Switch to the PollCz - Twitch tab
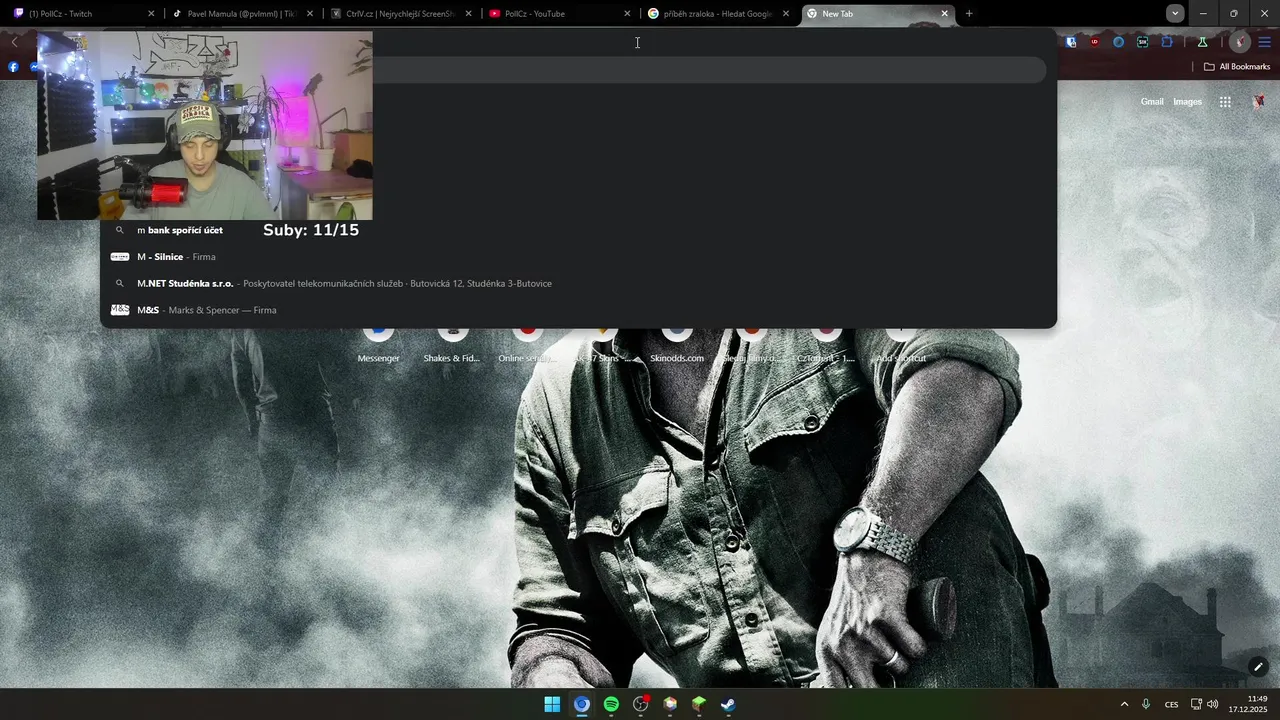Viewport: 1280px width, 720px height. 80,14
